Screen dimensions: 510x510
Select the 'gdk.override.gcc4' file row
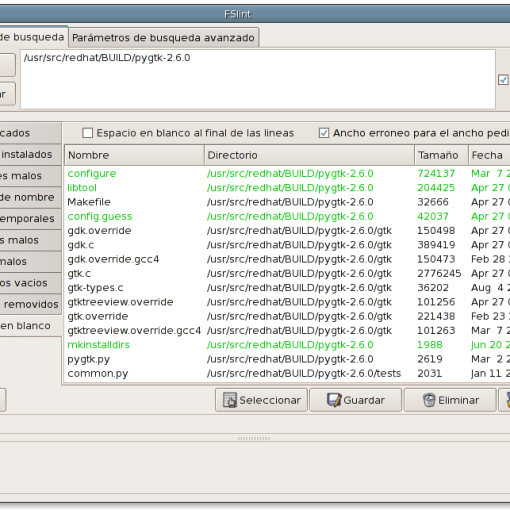click(x=287, y=259)
